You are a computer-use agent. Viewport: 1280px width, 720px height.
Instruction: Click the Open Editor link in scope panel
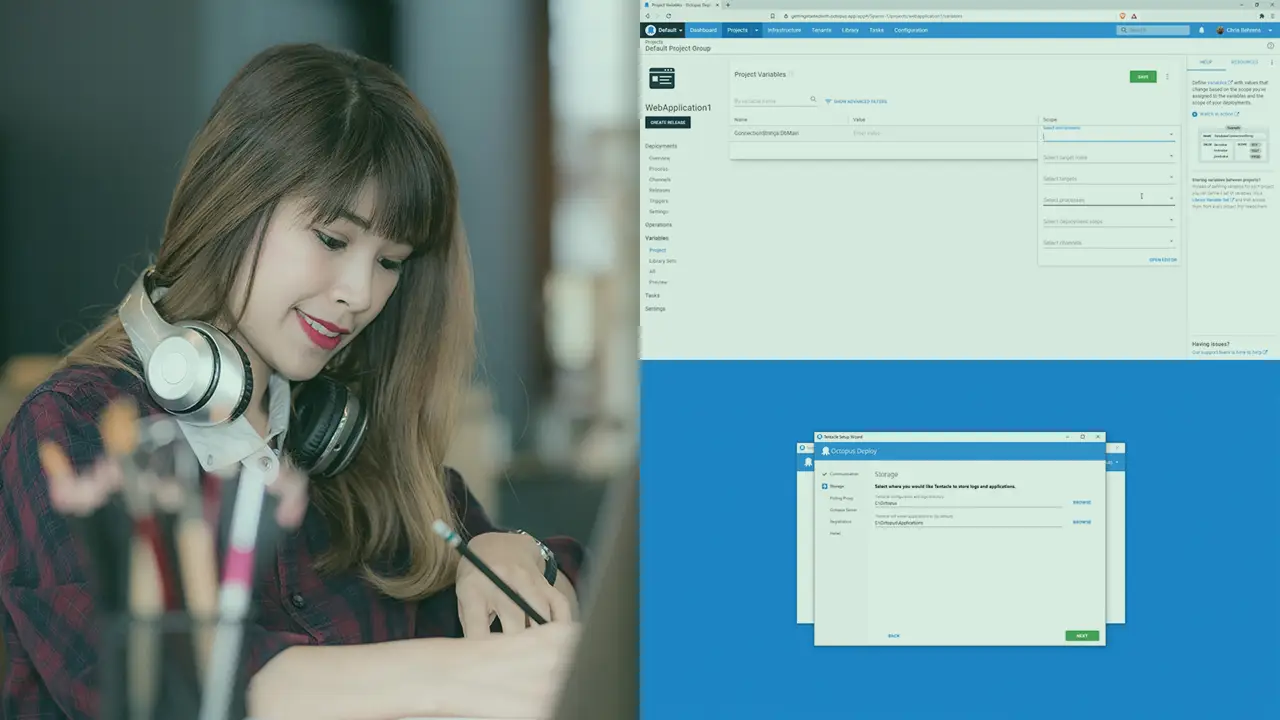(x=1163, y=260)
